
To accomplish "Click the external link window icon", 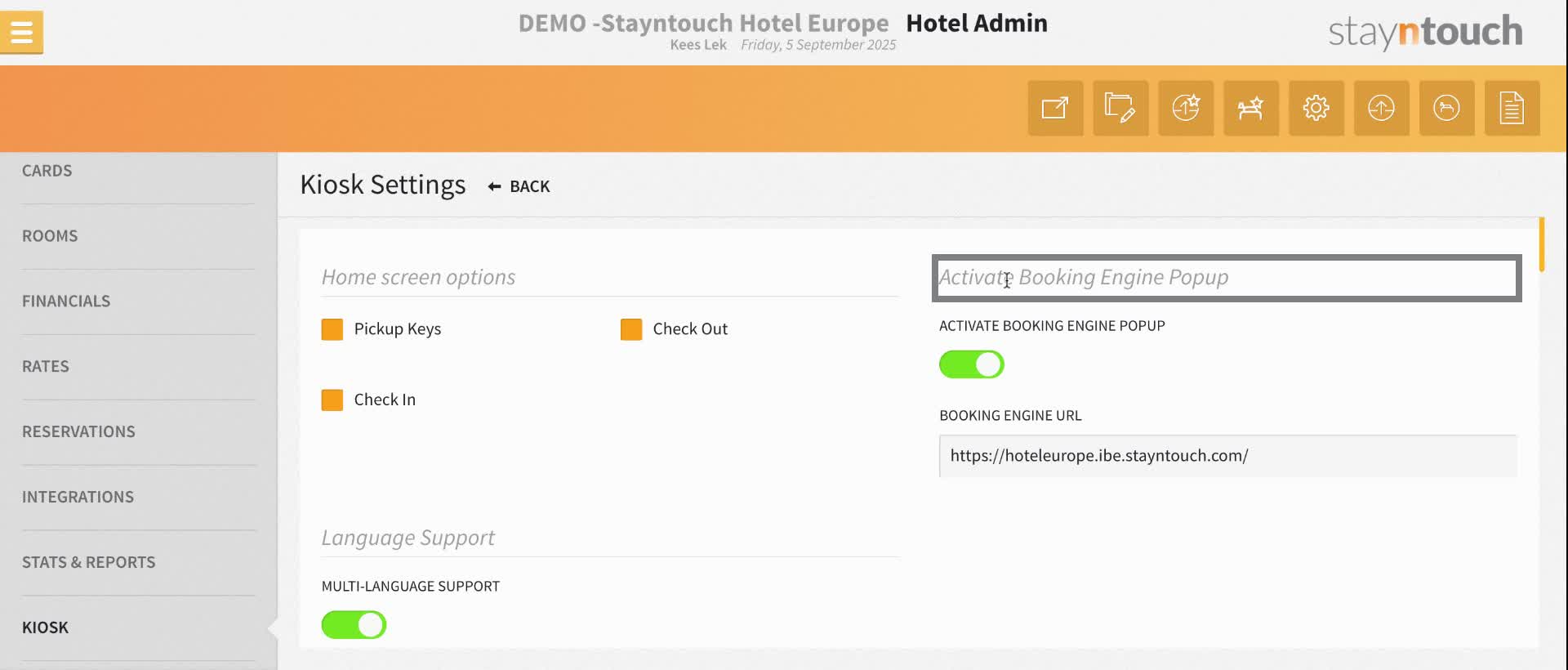I will tap(1055, 108).
